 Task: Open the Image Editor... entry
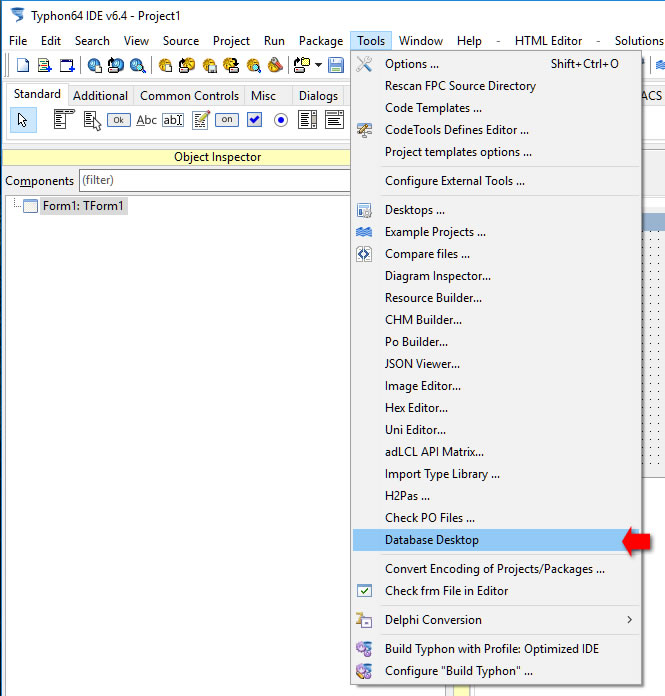point(496,386)
